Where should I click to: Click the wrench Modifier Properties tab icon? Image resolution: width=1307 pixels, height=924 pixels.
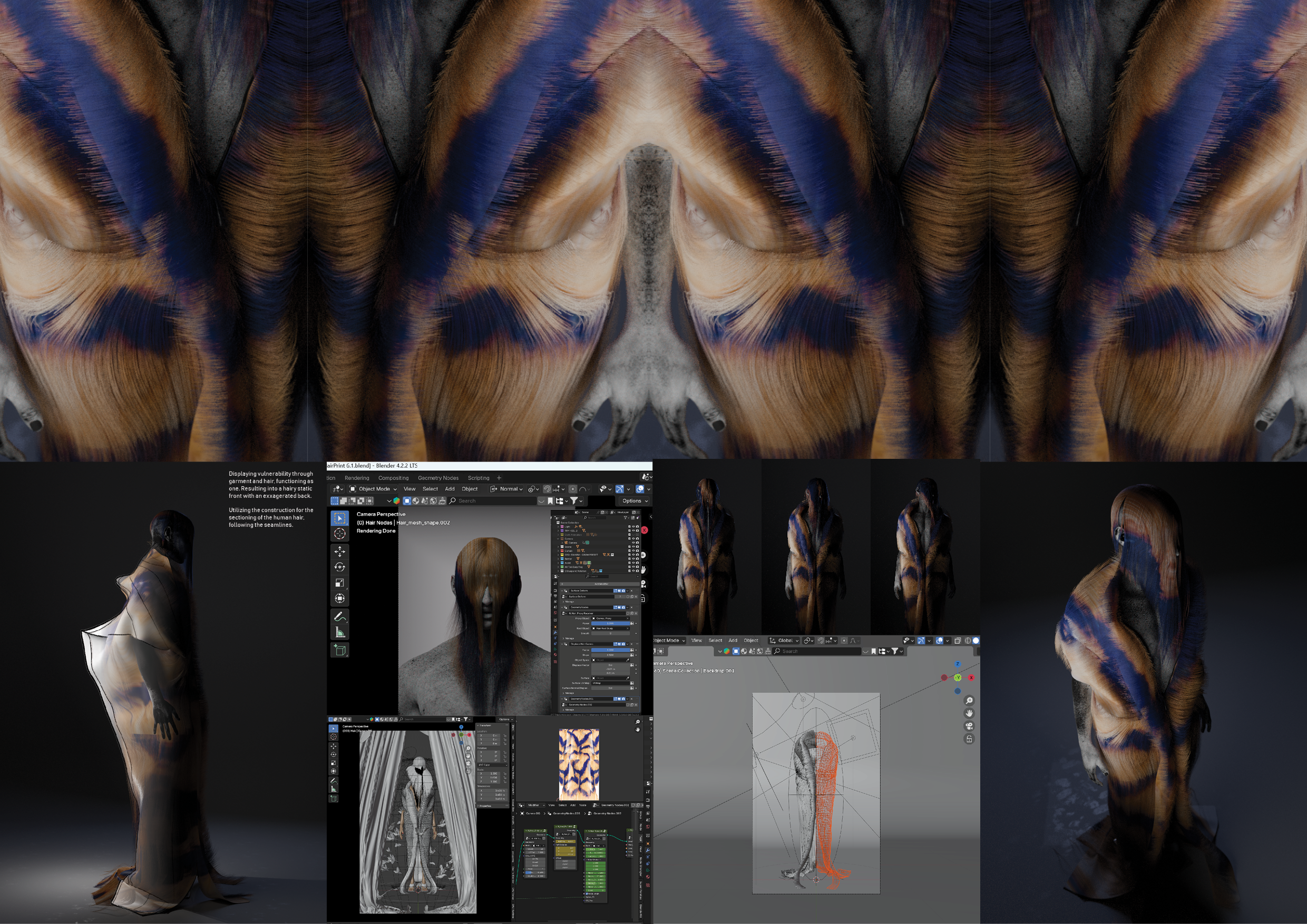pos(555,633)
